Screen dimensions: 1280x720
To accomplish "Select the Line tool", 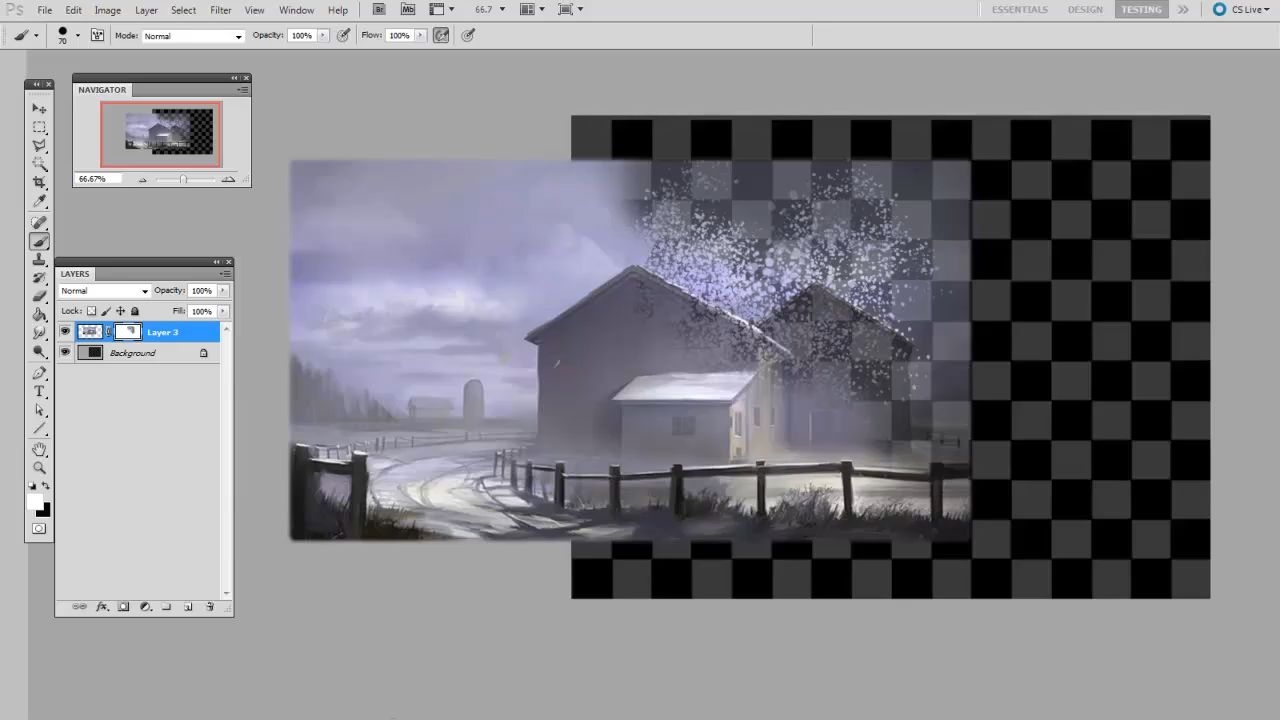I will pos(39,428).
